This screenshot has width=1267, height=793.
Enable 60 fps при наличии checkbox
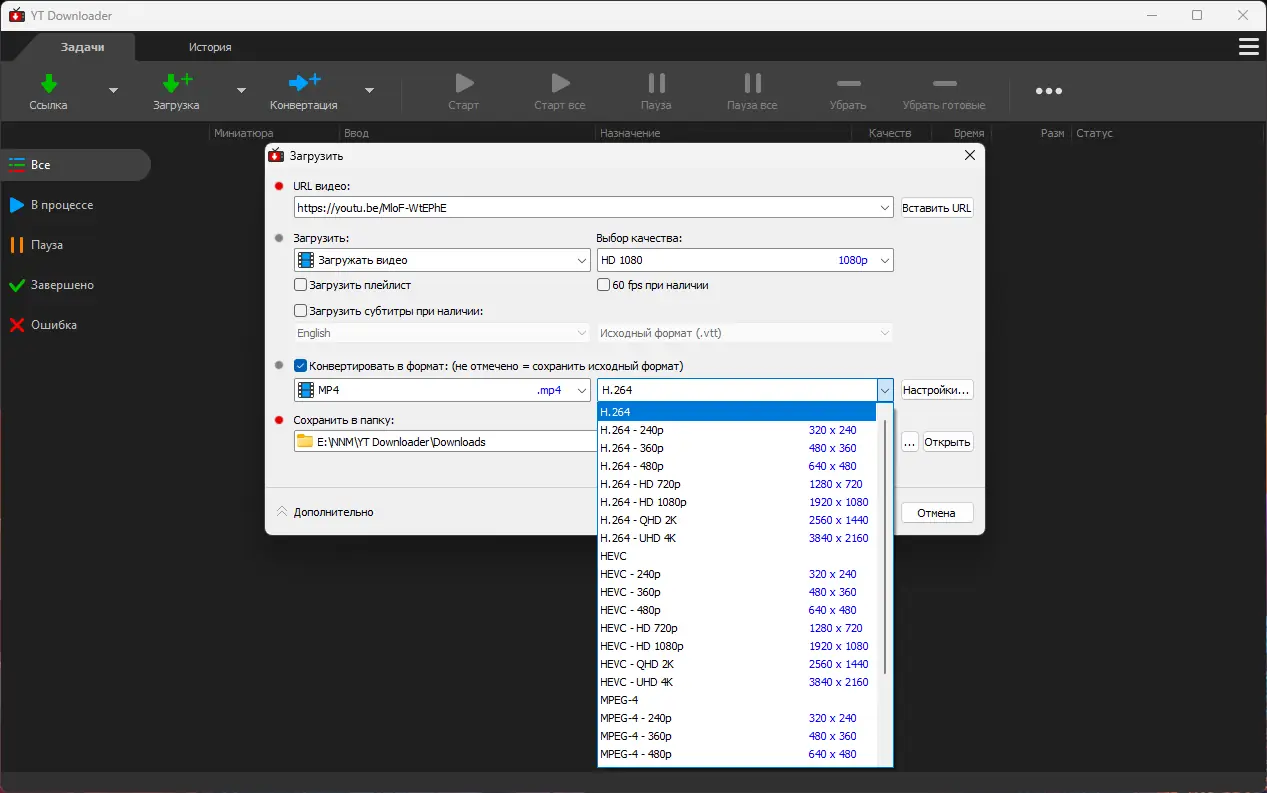coord(603,285)
